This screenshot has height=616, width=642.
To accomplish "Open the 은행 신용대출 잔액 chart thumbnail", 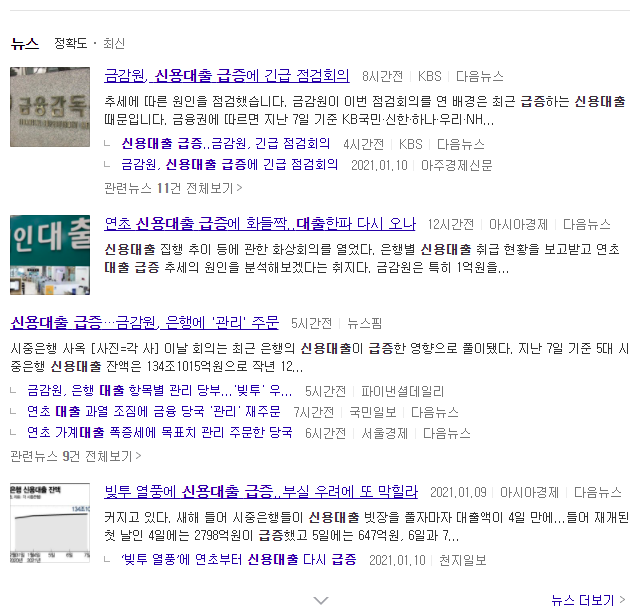I will coord(50,523).
